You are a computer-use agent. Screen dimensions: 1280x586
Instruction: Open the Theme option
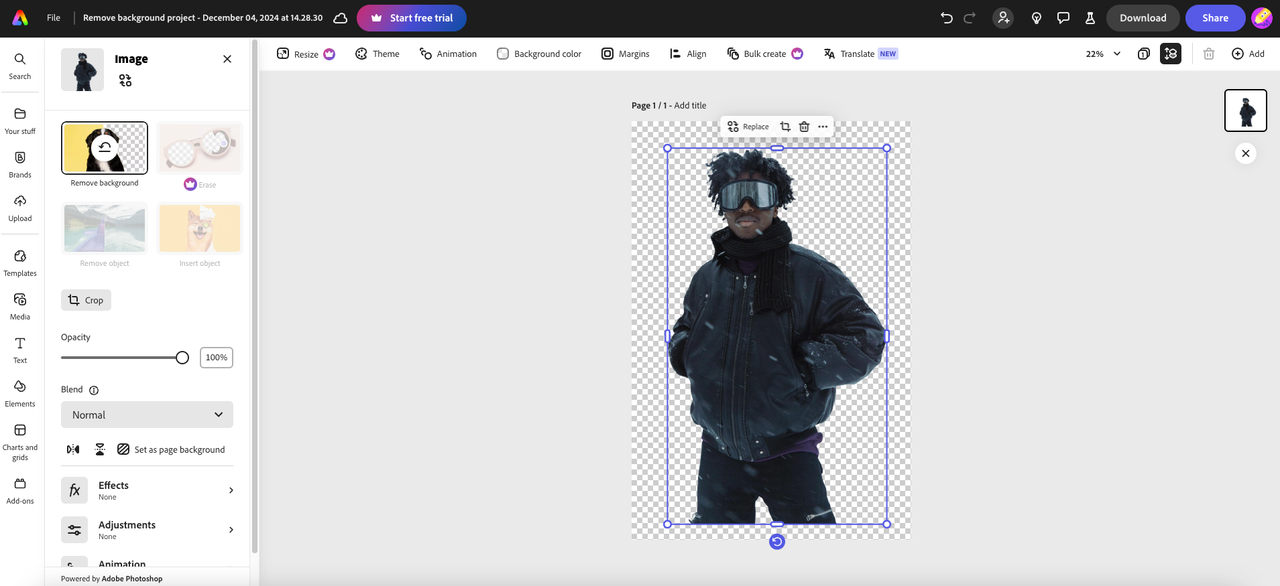pos(377,54)
